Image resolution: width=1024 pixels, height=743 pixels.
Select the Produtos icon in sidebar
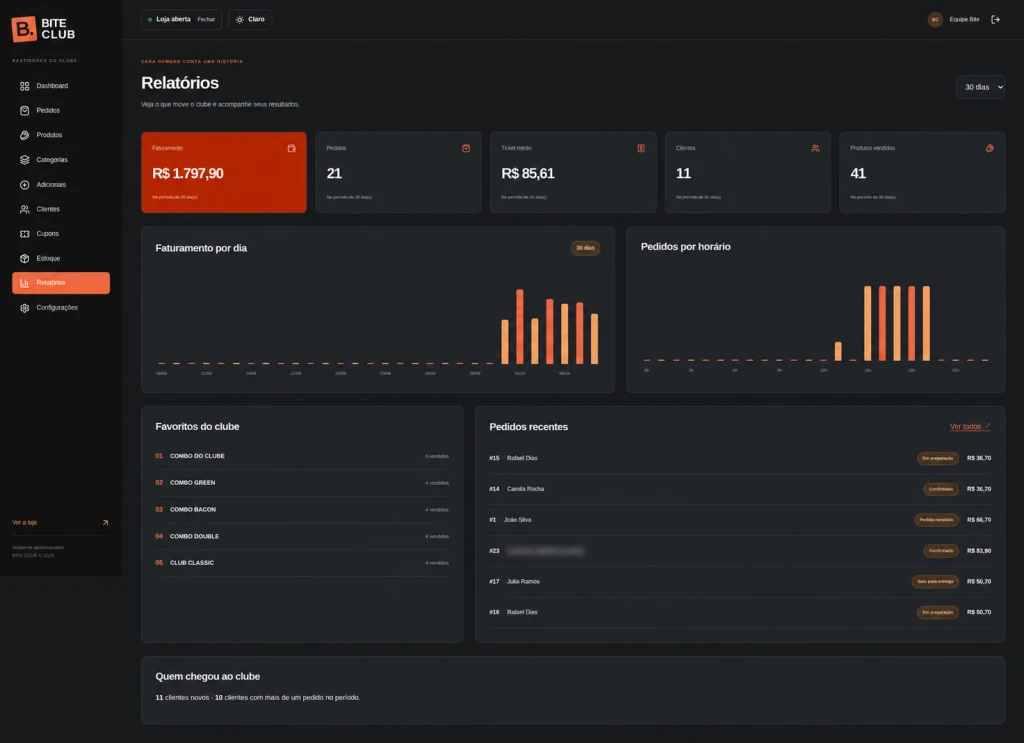pyautogui.click(x=24, y=135)
